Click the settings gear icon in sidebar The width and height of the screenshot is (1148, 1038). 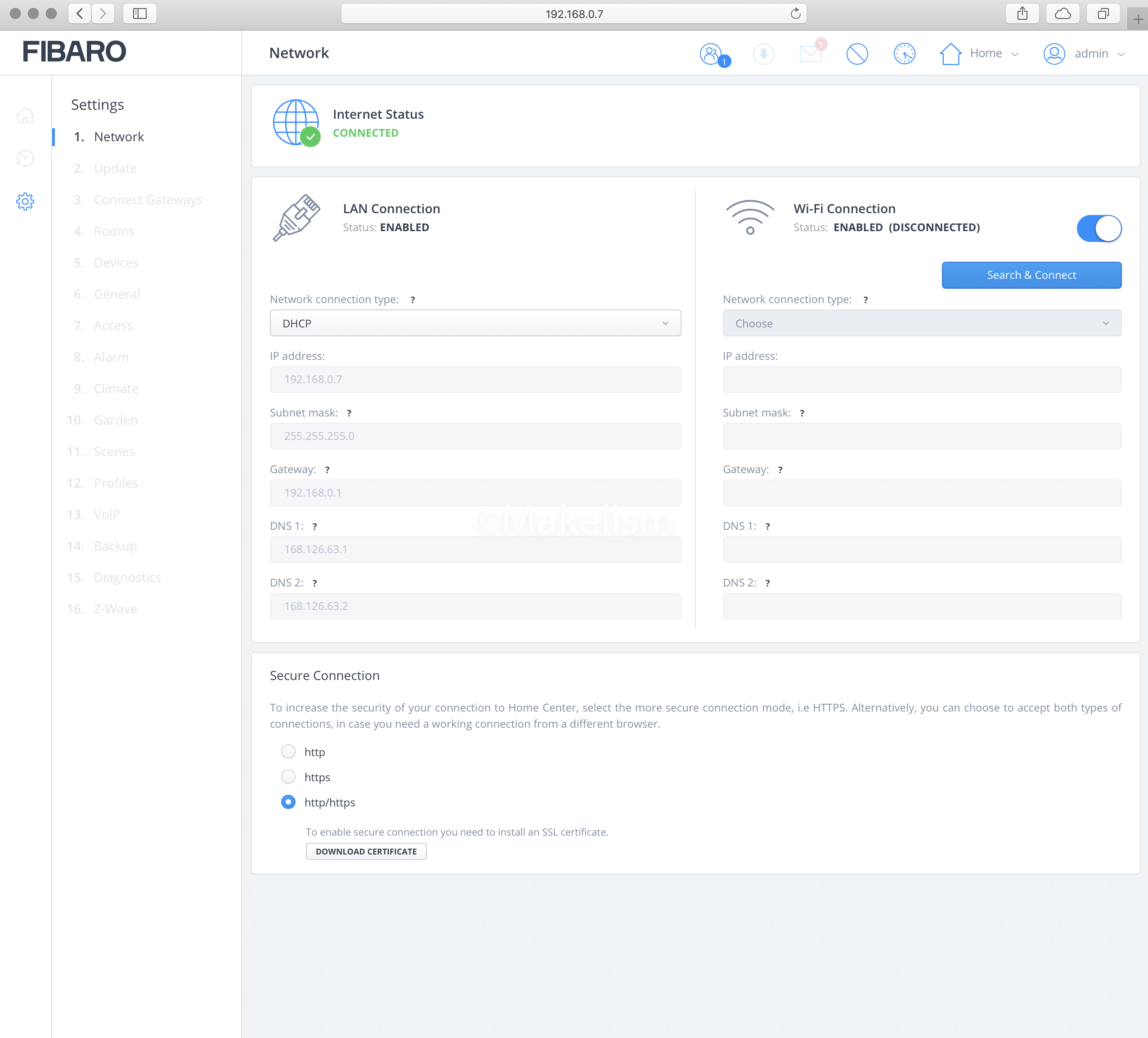[x=25, y=201]
